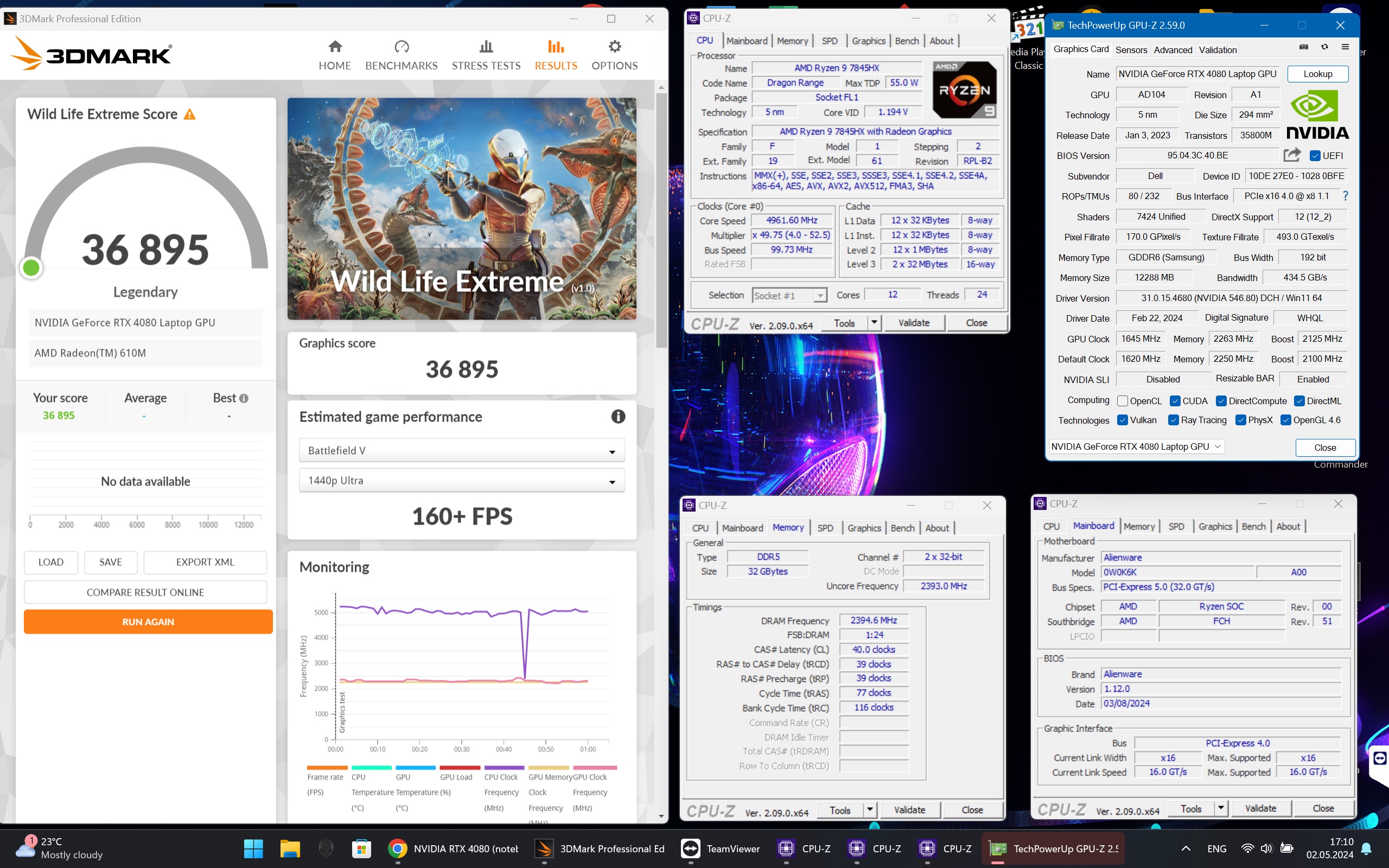Viewport: 1389px width, 868px height.
Task: Click GPU-Z refresh icon
Action: tap(1324, 47)
